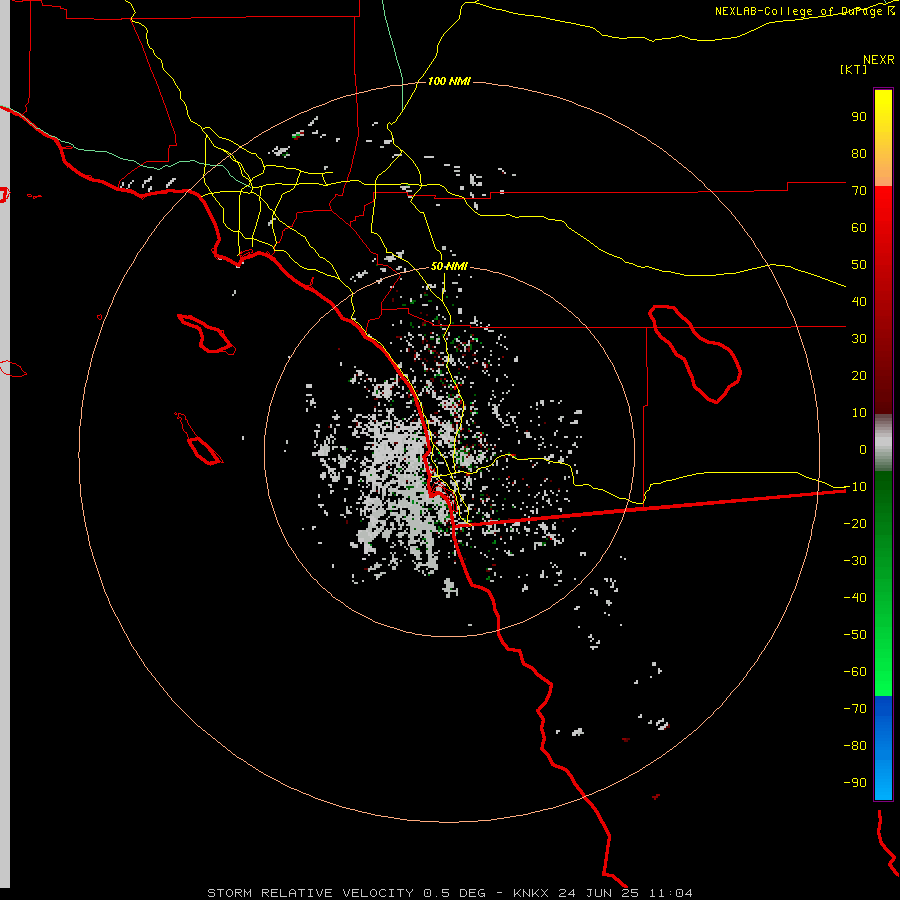900x900 pixels.
Task: Click the -50 value on the velocity scale
Action: click(855, 634)
